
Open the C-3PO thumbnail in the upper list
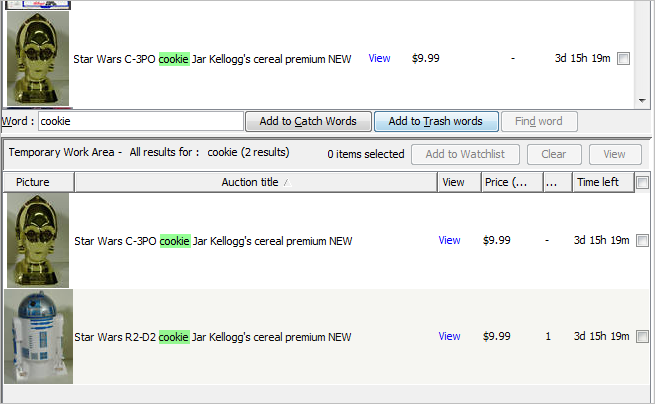pyautogui.click(x=38, y=58)
